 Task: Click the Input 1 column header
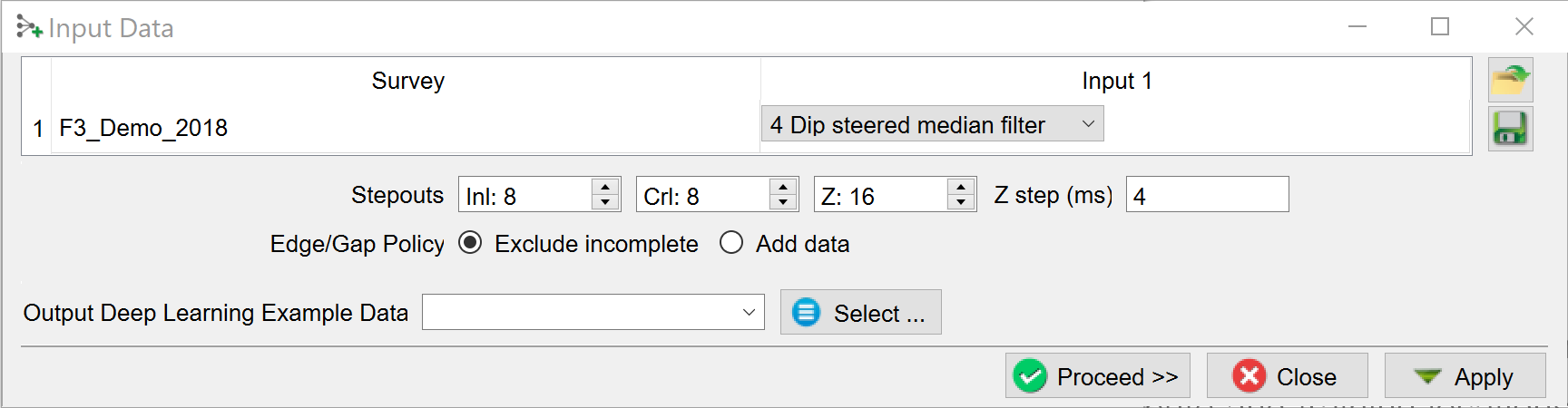(x=1116, y=81)
